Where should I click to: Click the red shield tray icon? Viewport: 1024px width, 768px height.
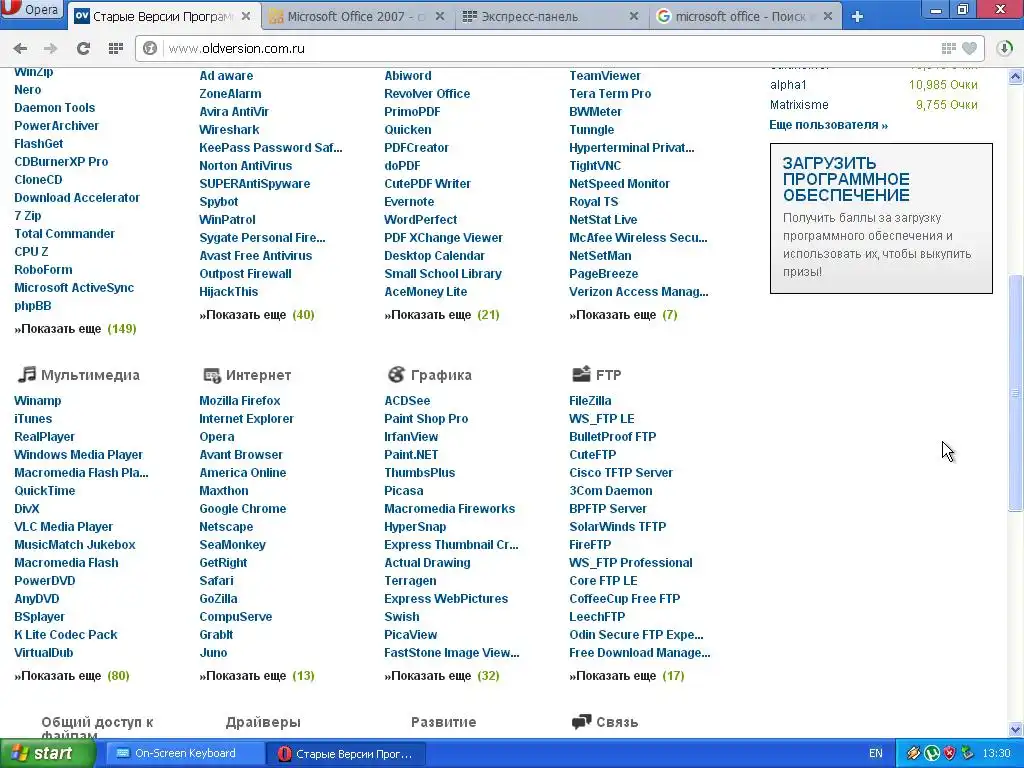point(950,754)
